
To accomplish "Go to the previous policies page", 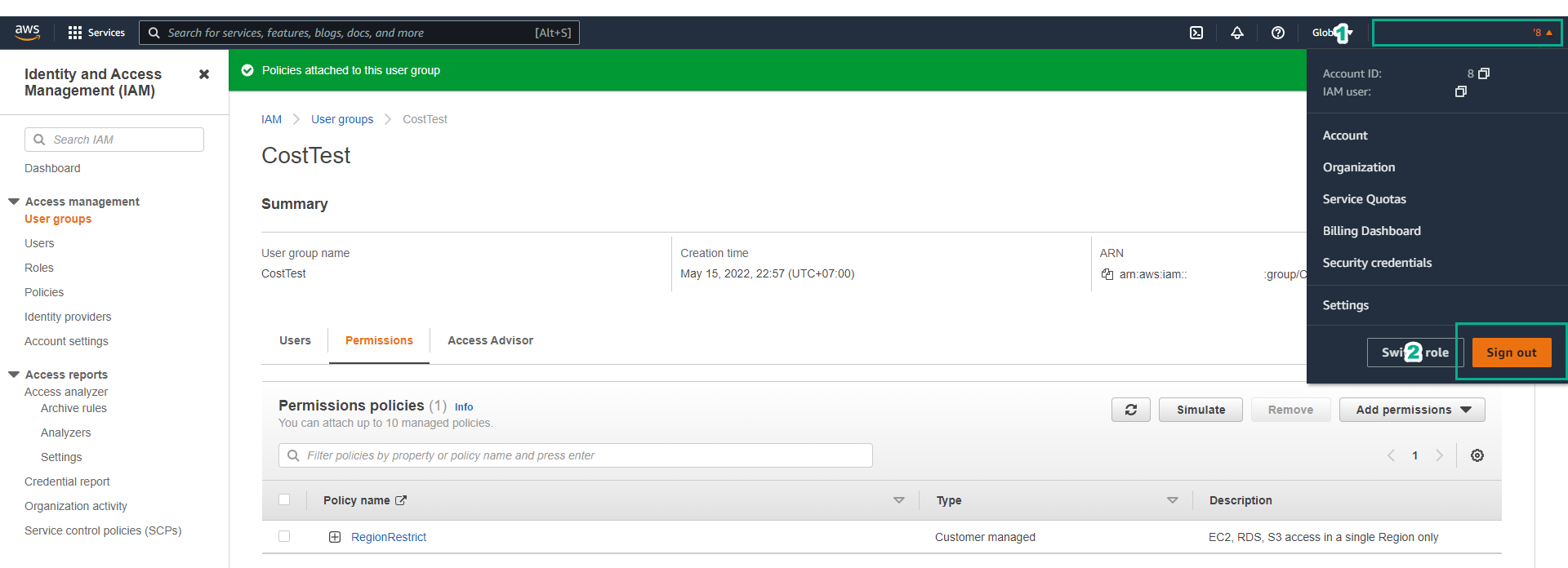I will (x=1391, y=455).
